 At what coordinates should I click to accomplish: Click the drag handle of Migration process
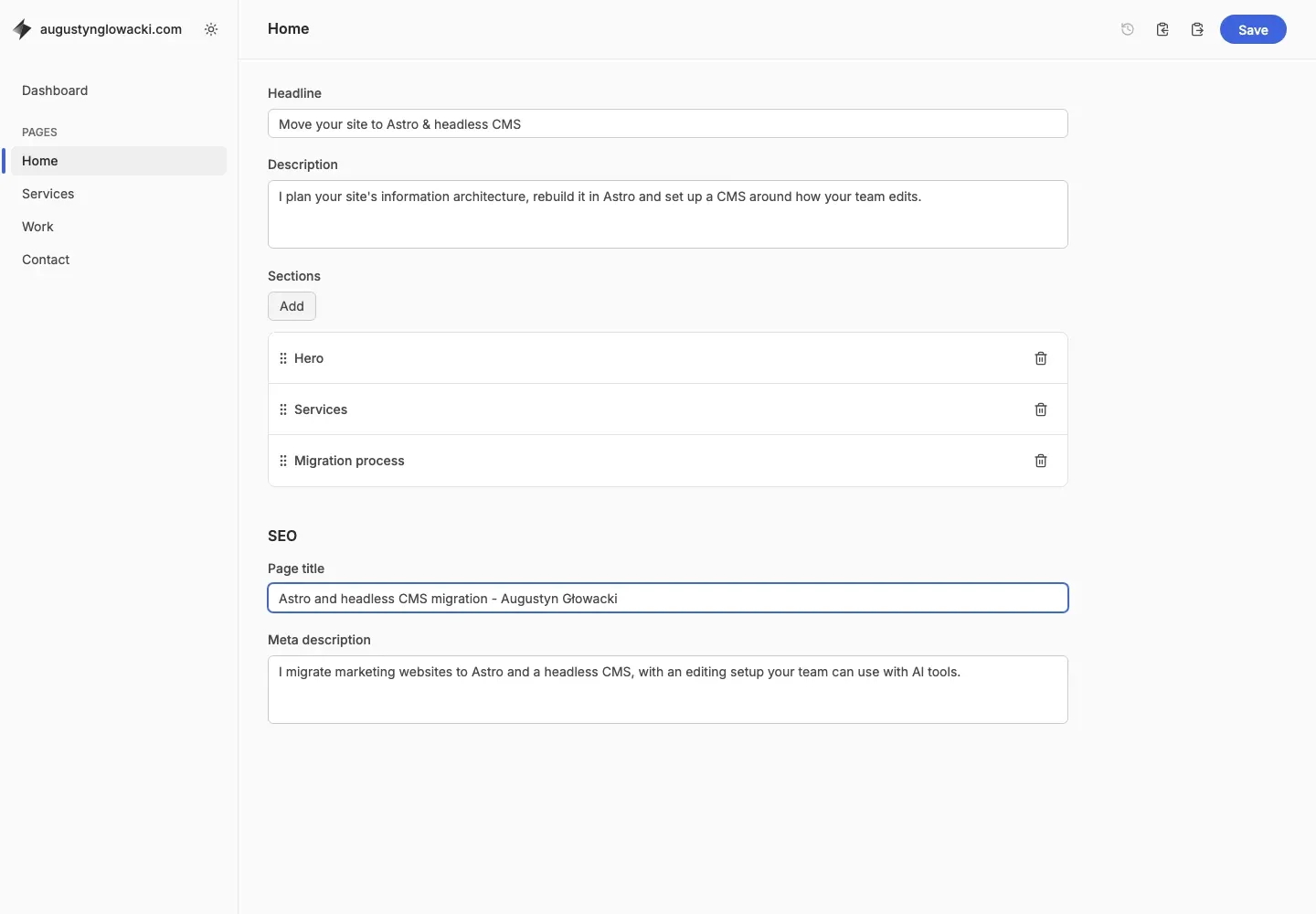pos(283,461)
